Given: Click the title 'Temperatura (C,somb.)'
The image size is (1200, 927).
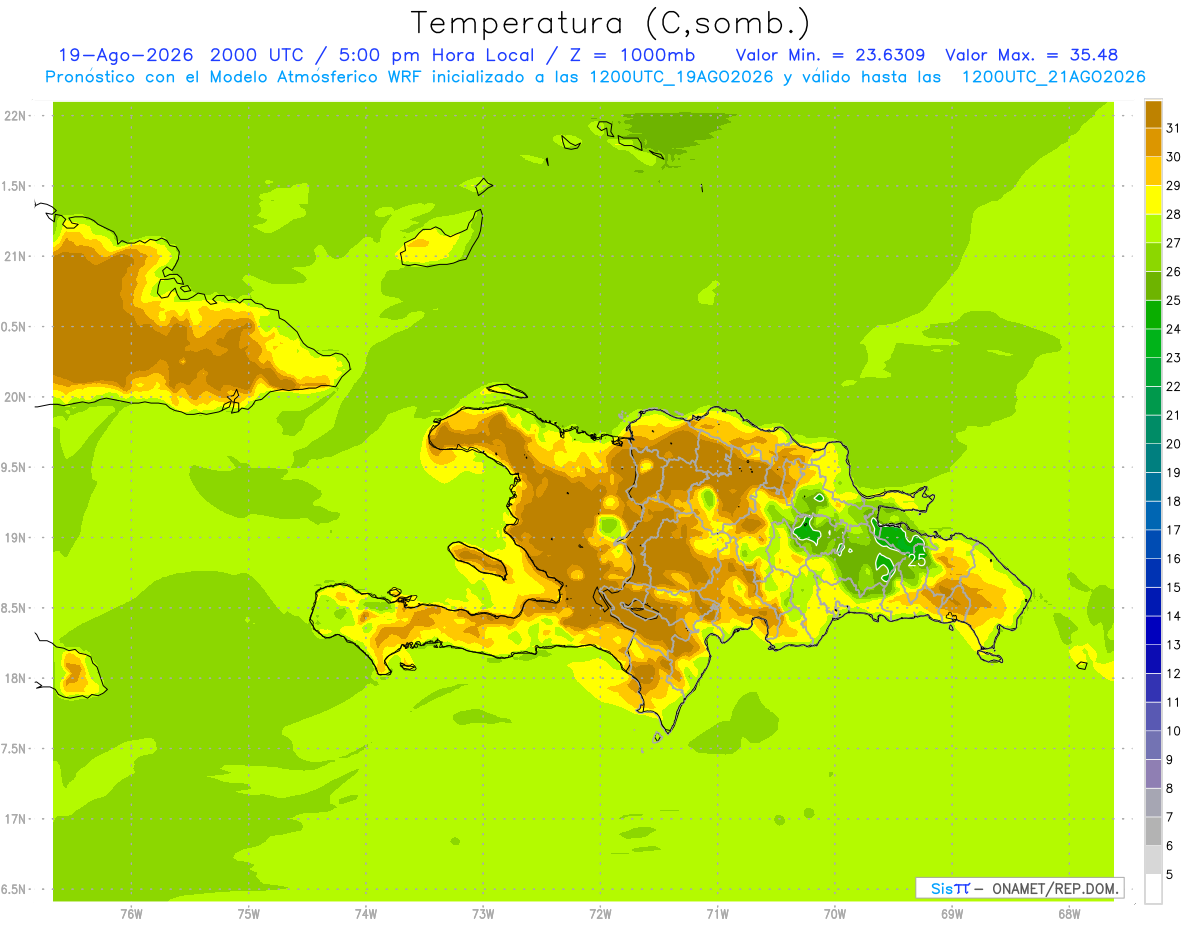Looking at the screenshot, I should [611, 23].
